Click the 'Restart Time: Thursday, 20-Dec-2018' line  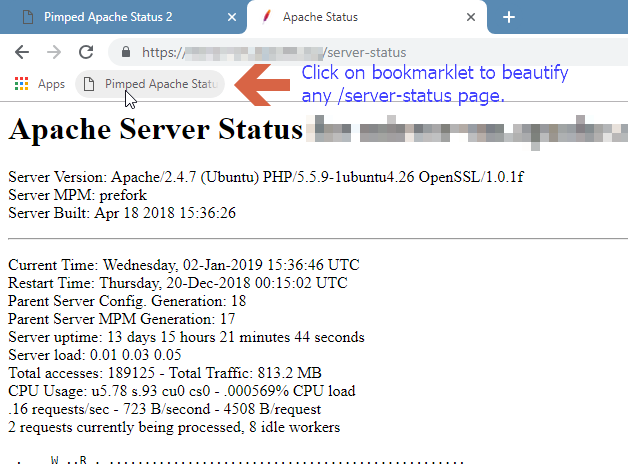(177, 283)
